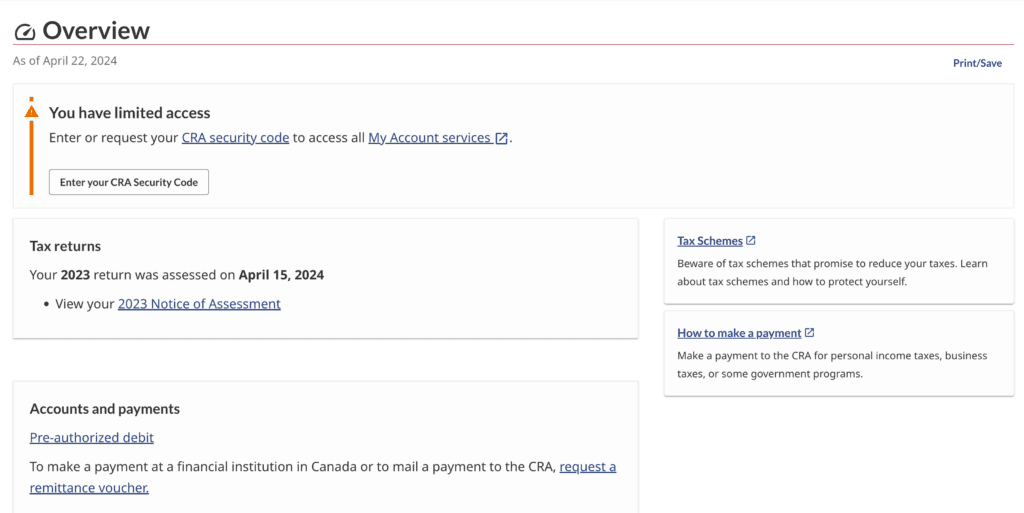
Task: Open the Tax Schemes link
Action: coord(710,241)
